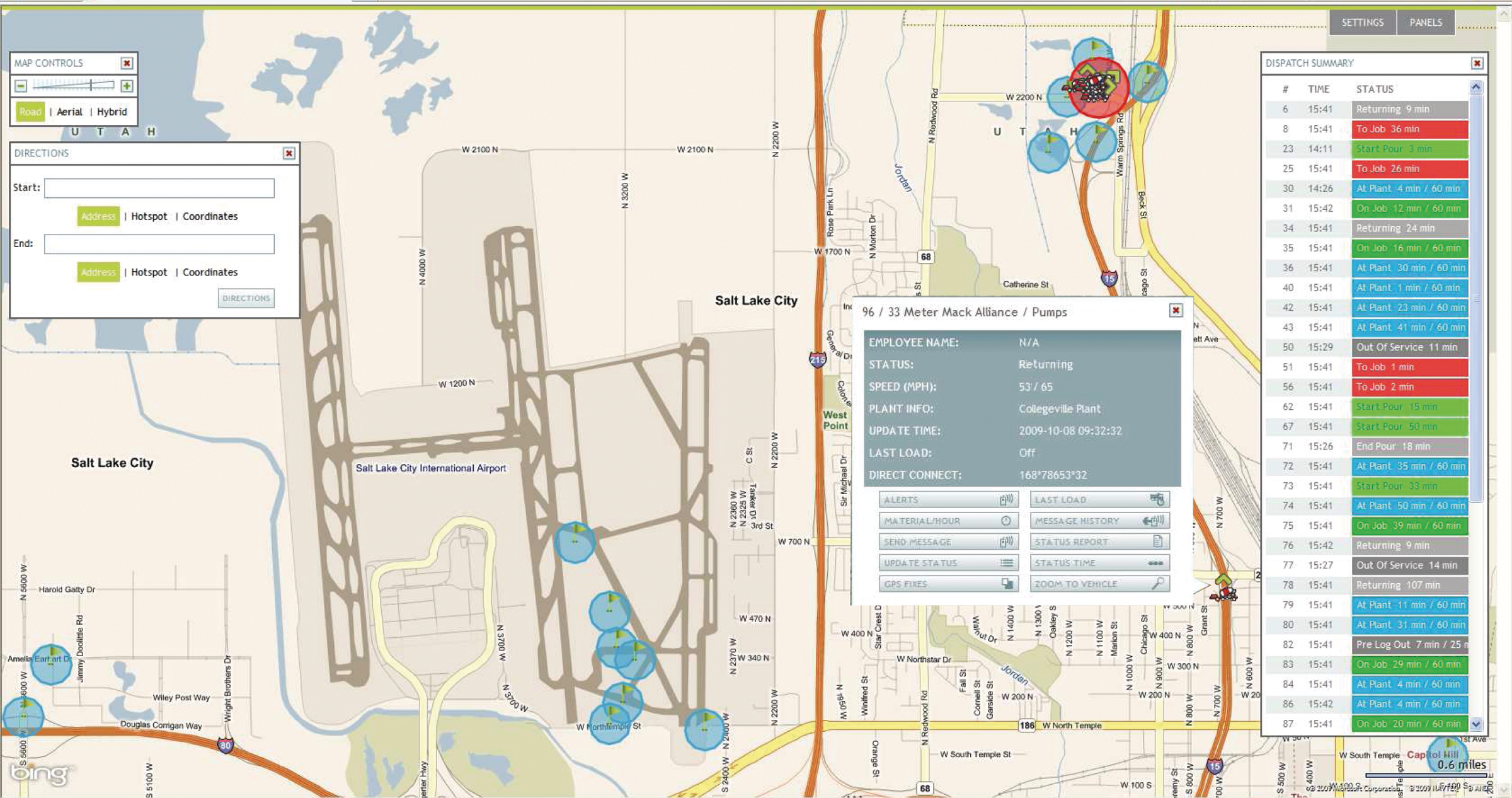This screenshot has height=798, width=1512.
Task: Open the Settings tab
Action: pos(1363,22)
